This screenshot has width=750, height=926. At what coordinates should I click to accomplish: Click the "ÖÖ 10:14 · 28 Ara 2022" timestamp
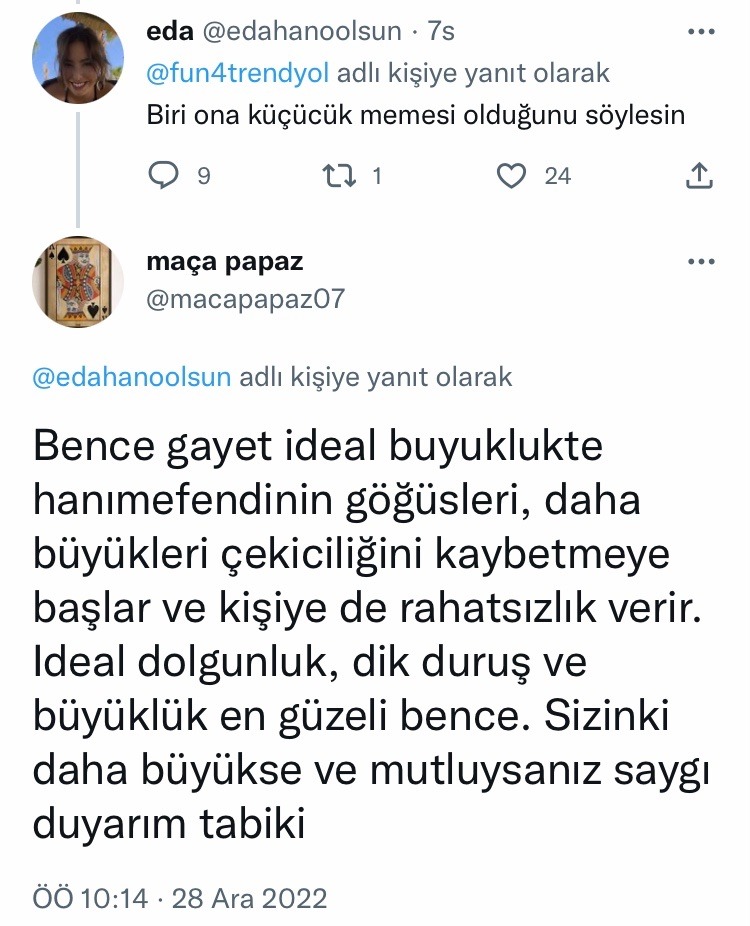coord(180,897)
